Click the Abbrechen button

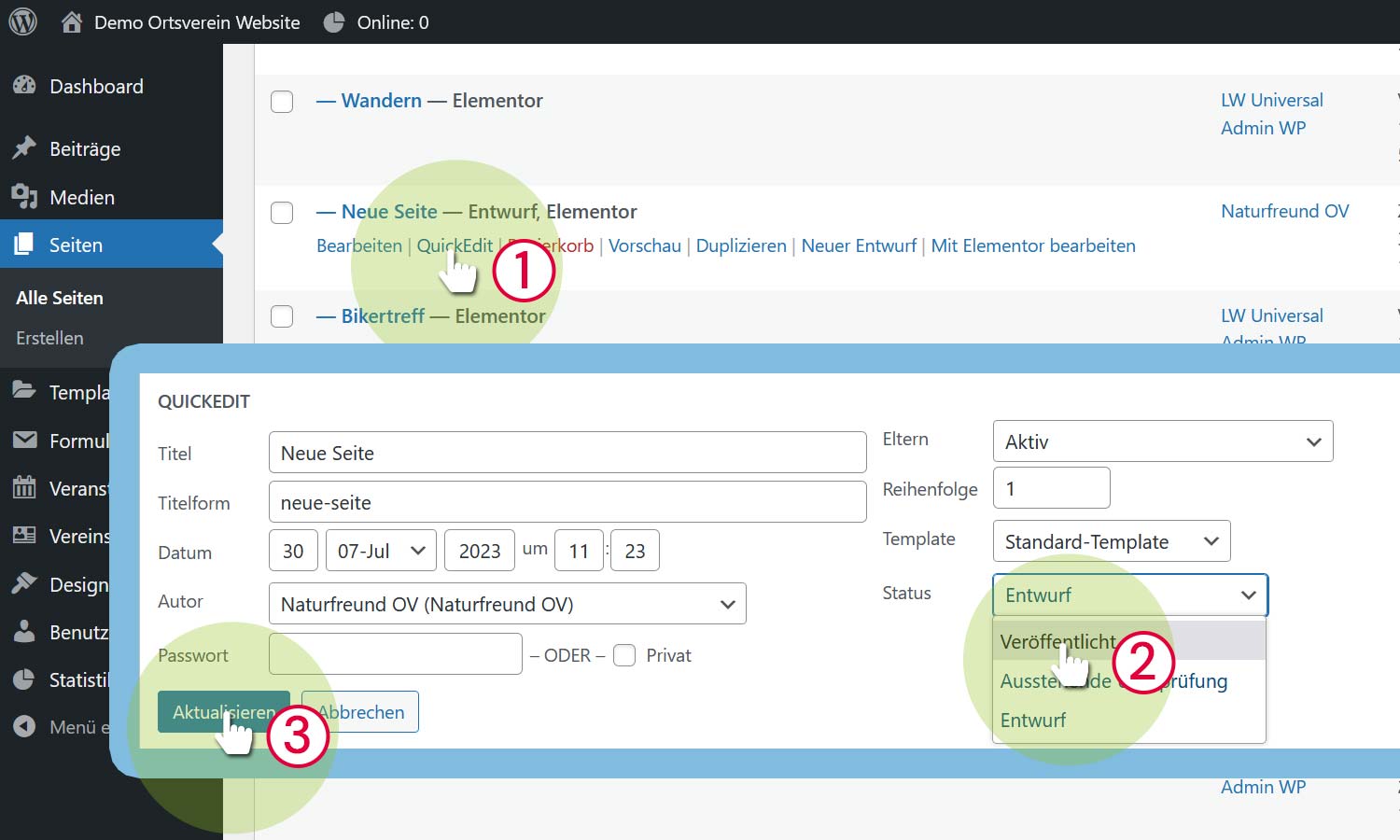coord(360,711)
